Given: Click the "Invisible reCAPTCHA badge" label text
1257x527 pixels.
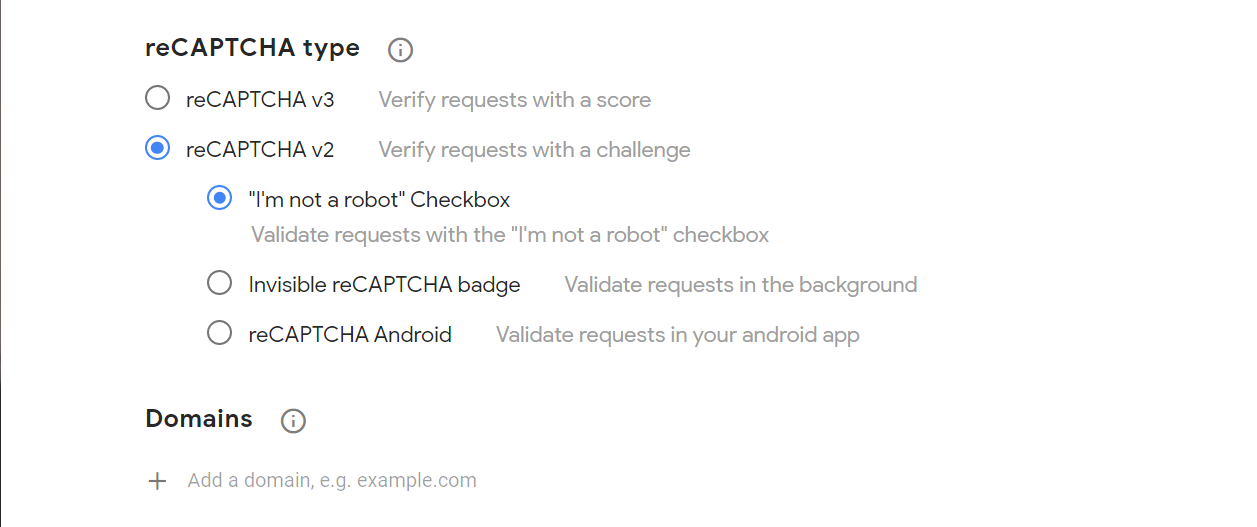Looking at the screenshot, I should pyautogui.click(x=384, y=285).
